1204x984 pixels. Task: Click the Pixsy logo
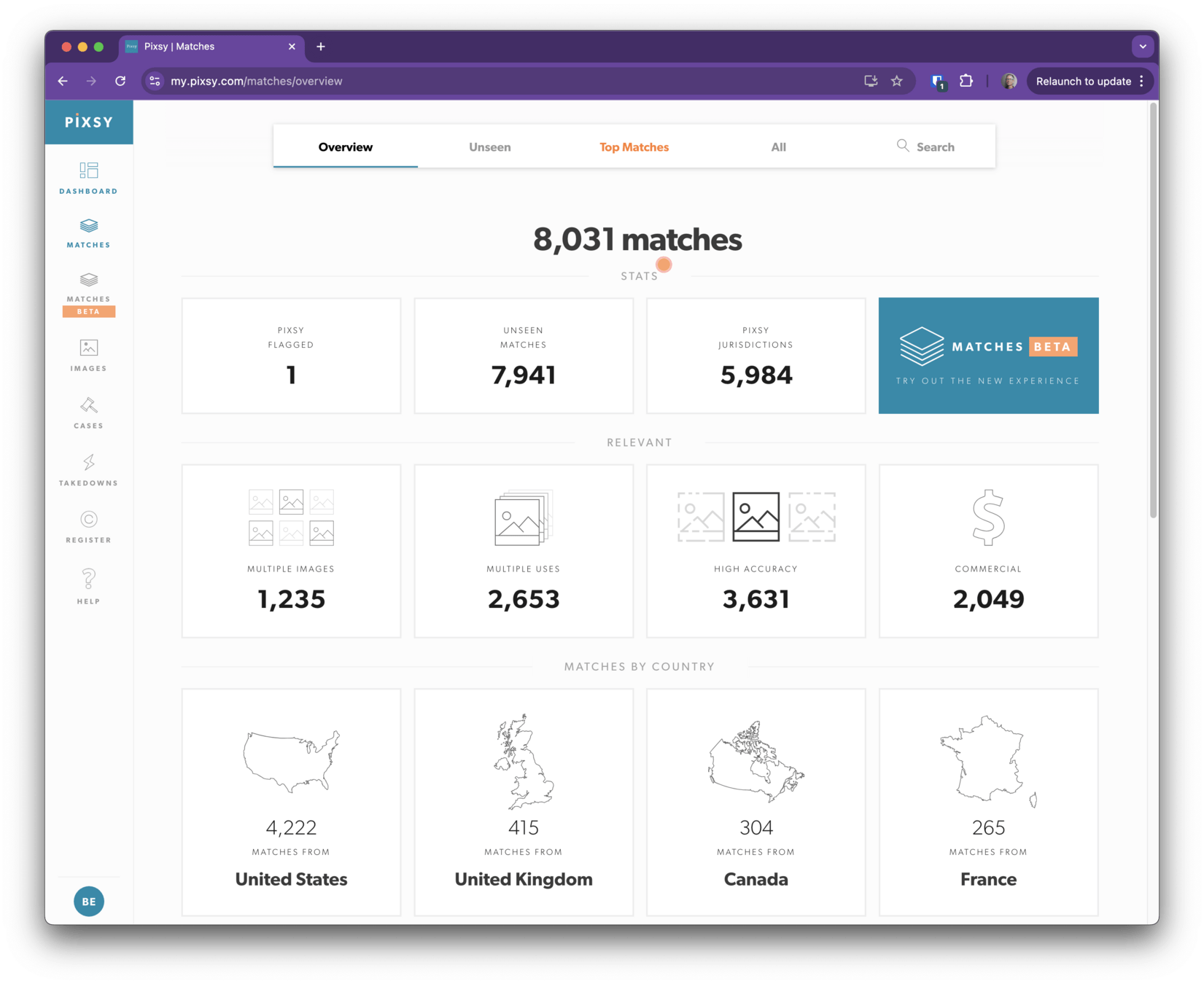click(89, 122)
